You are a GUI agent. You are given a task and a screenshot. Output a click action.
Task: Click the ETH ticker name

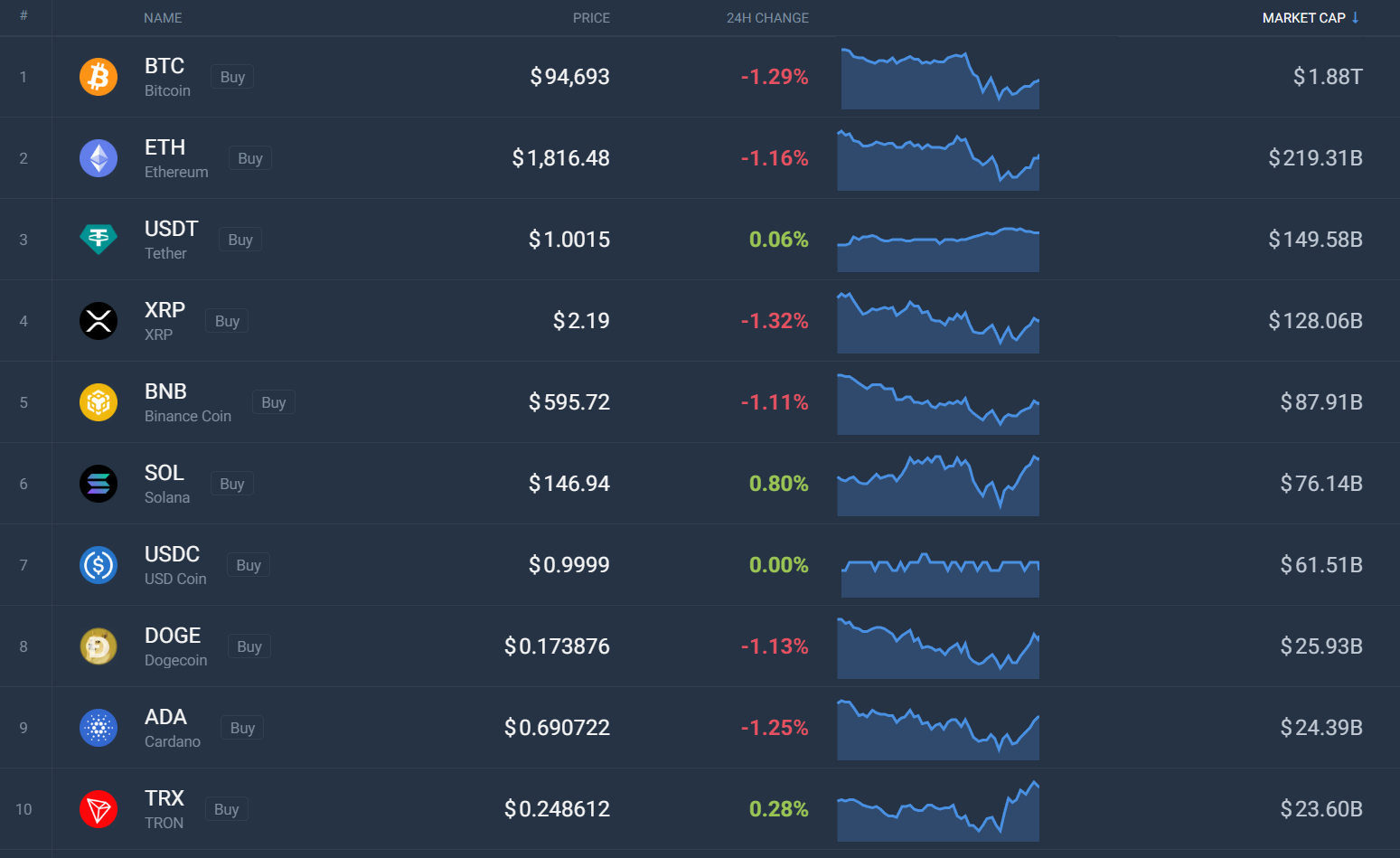point(165,147)
